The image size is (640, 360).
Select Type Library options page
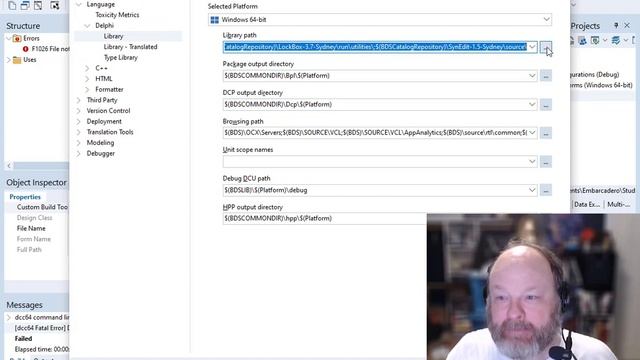120,58
